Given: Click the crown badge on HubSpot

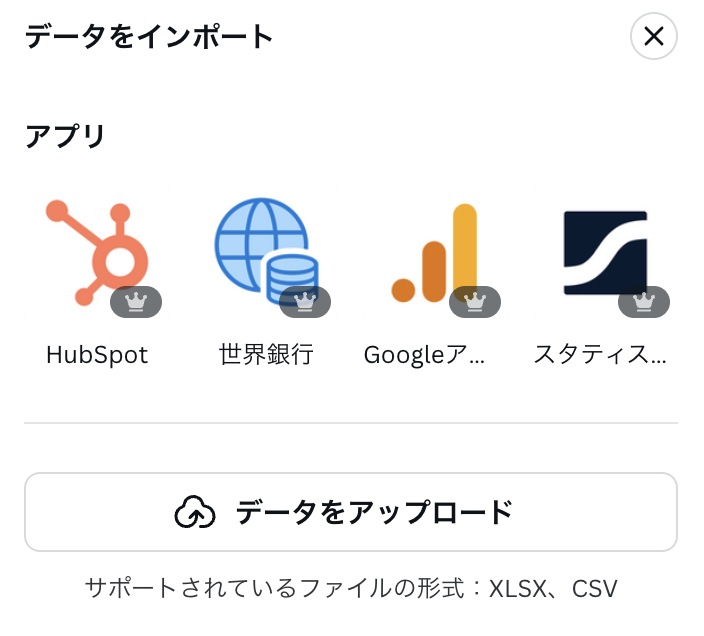Looking at the screenshot, I should pos(136,302).
